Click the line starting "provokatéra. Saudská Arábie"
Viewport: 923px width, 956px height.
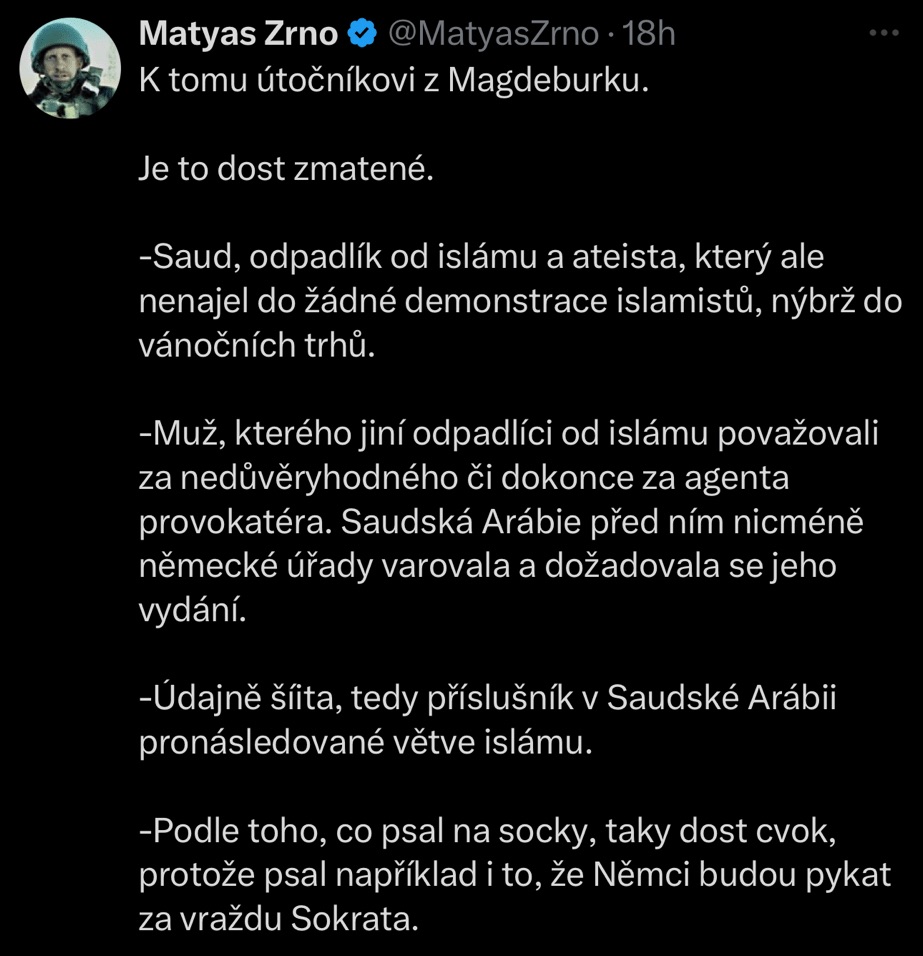[500, 523]
